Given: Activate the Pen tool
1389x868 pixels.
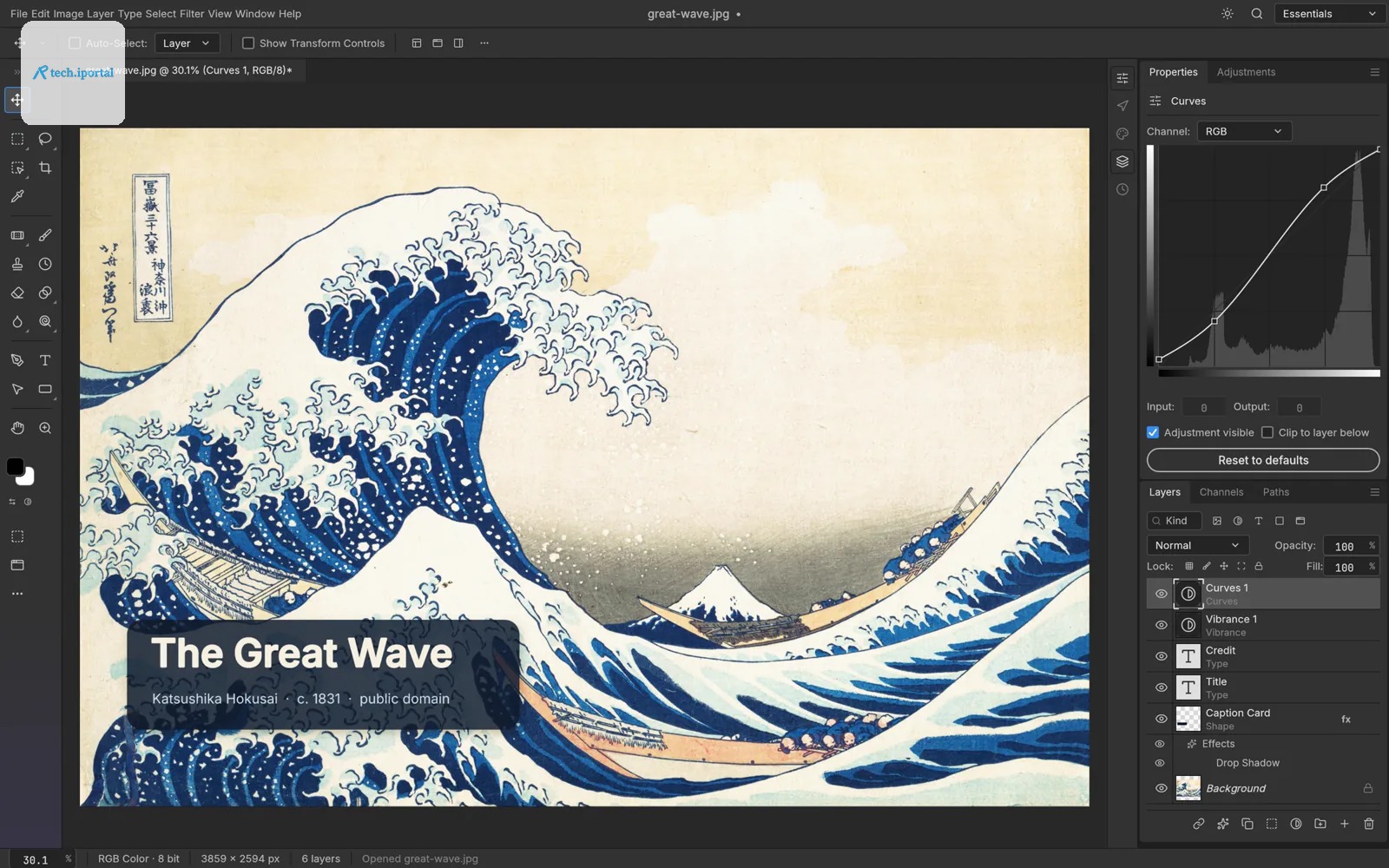Looking at the screenshot, I should (x=17, y=360).
